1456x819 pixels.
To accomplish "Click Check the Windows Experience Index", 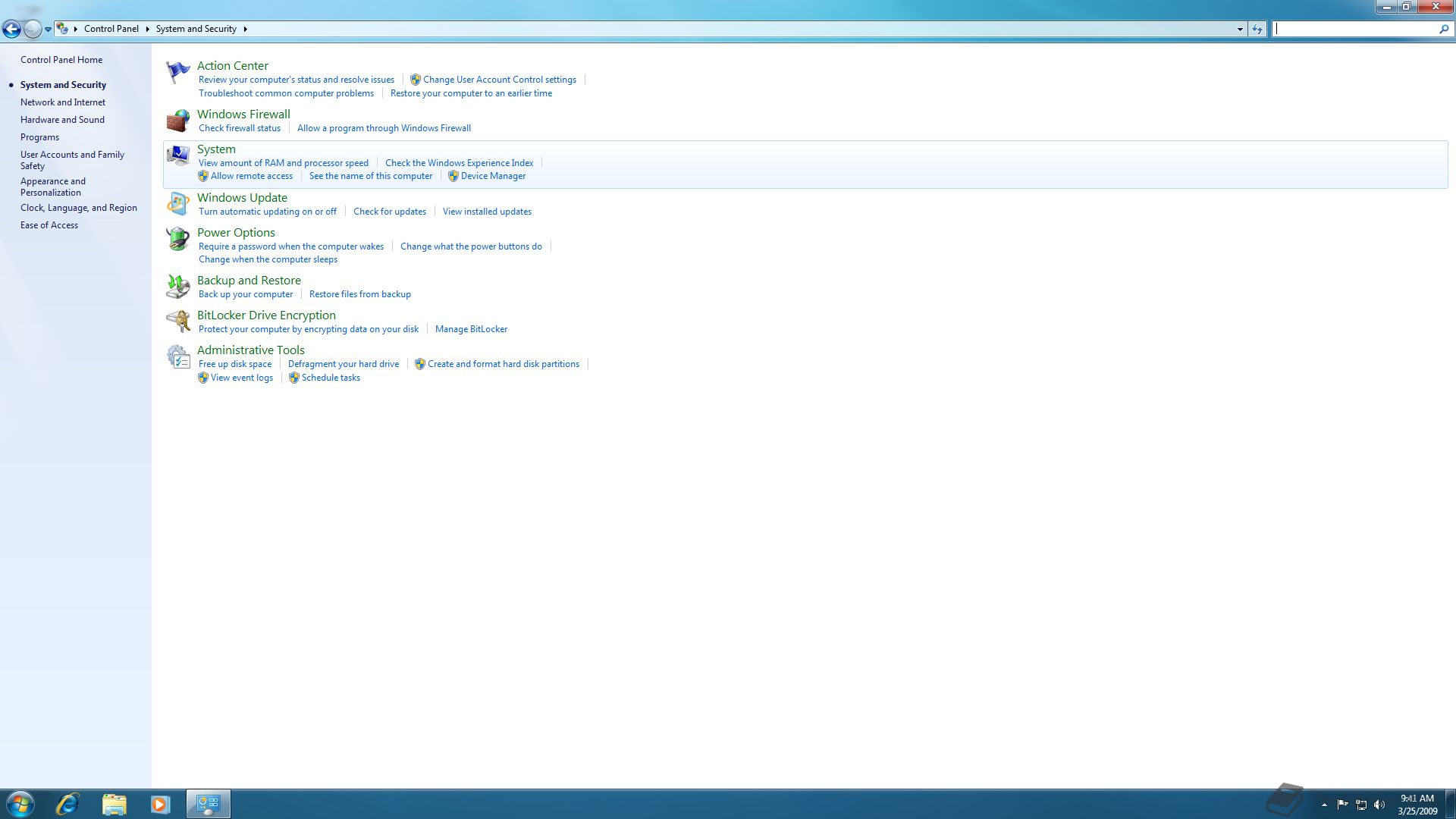I will pos(459,163).
